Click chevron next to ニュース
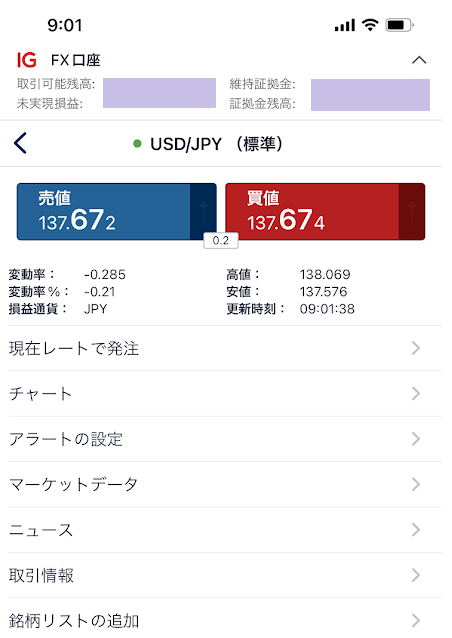The width and height of the screenshot is (452, 638). (x=416, y=530)
